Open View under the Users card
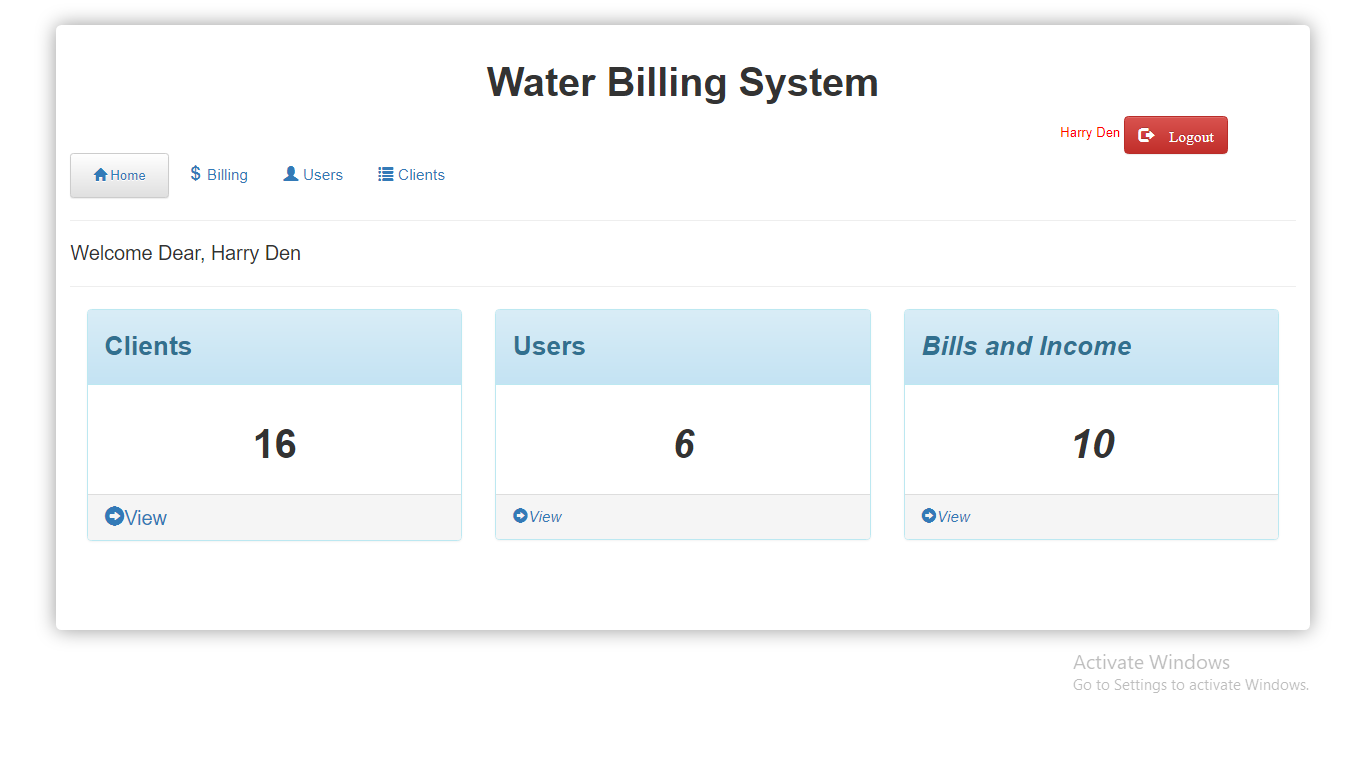The image size is (1366, 768). point(544,516)
